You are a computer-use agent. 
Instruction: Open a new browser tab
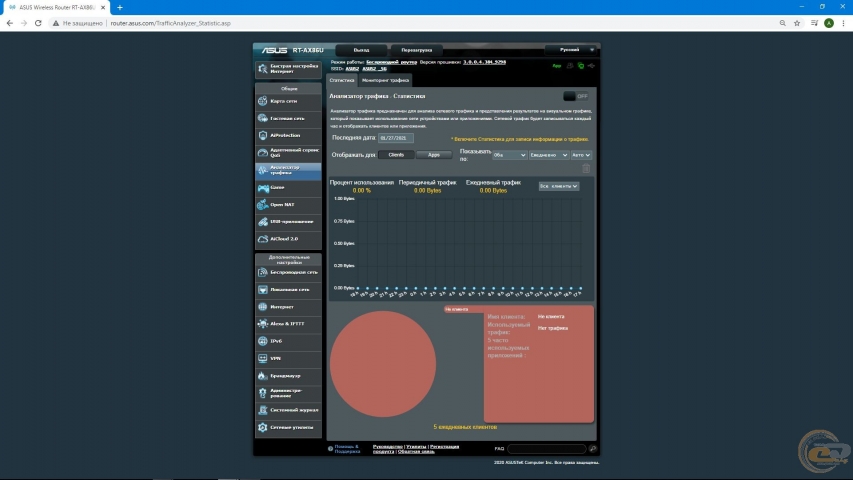(x=120, y=8)
